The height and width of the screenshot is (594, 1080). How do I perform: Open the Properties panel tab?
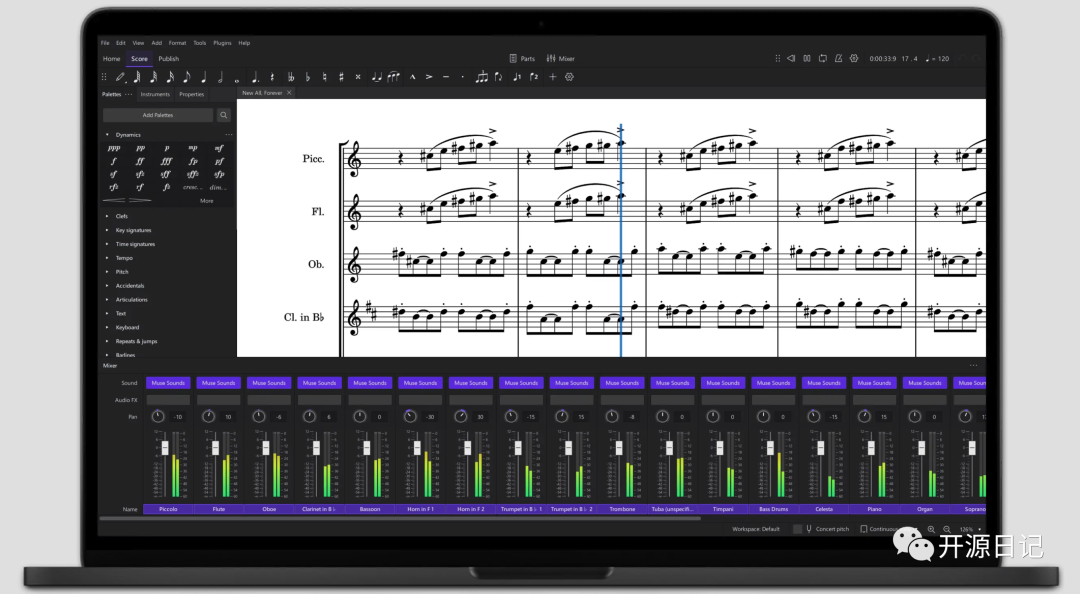191,94
